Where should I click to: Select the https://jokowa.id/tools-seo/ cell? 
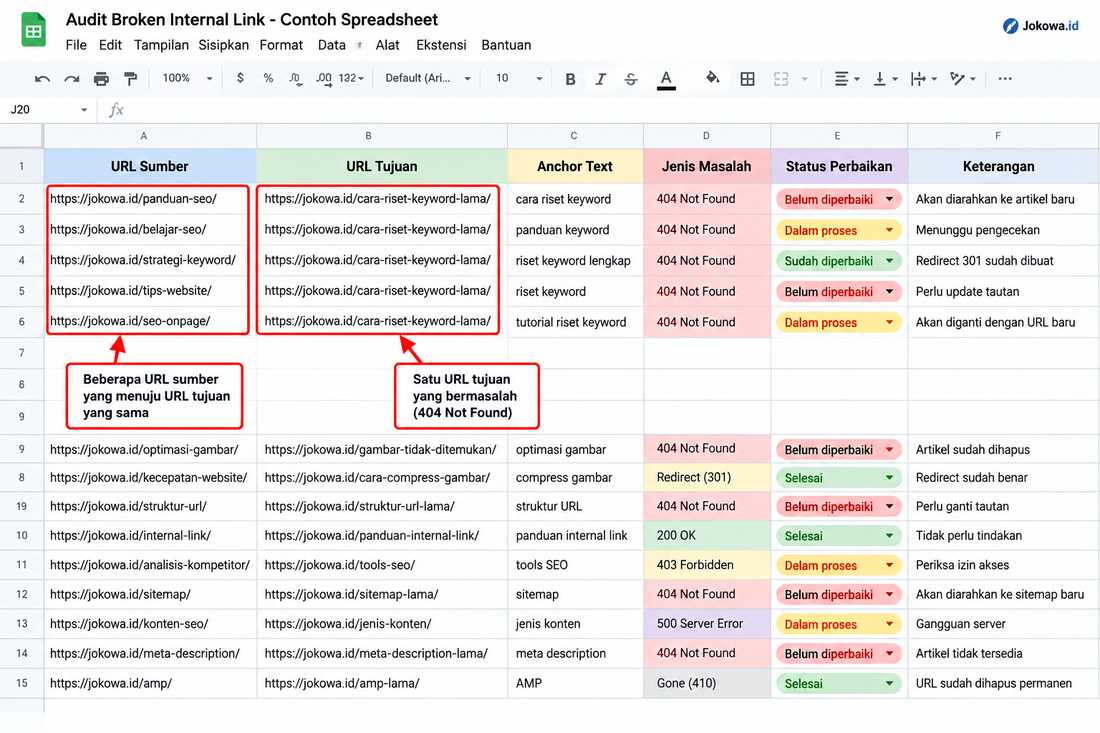[382, 565]
